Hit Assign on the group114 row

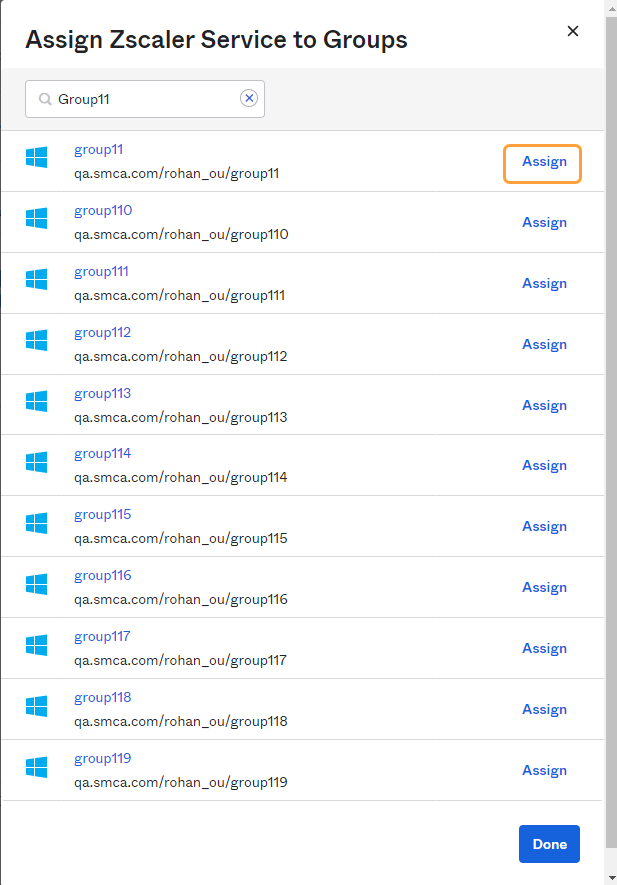pos(544,465)
